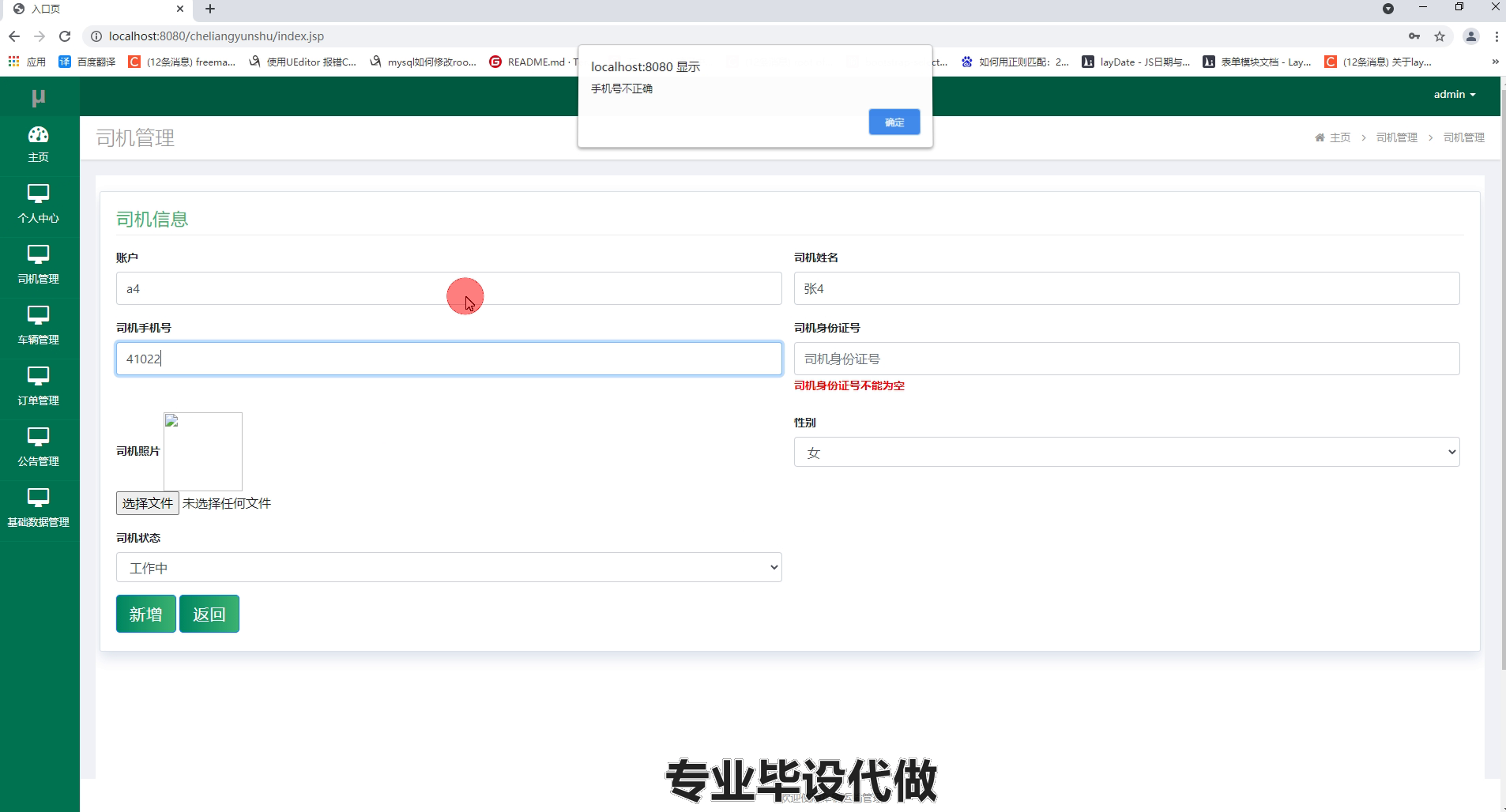The width and height of the screenshot is (1506, 812).
Task: Open the browser profile avatar icon
Action: pyautogui.click(x=1470, y=36)
